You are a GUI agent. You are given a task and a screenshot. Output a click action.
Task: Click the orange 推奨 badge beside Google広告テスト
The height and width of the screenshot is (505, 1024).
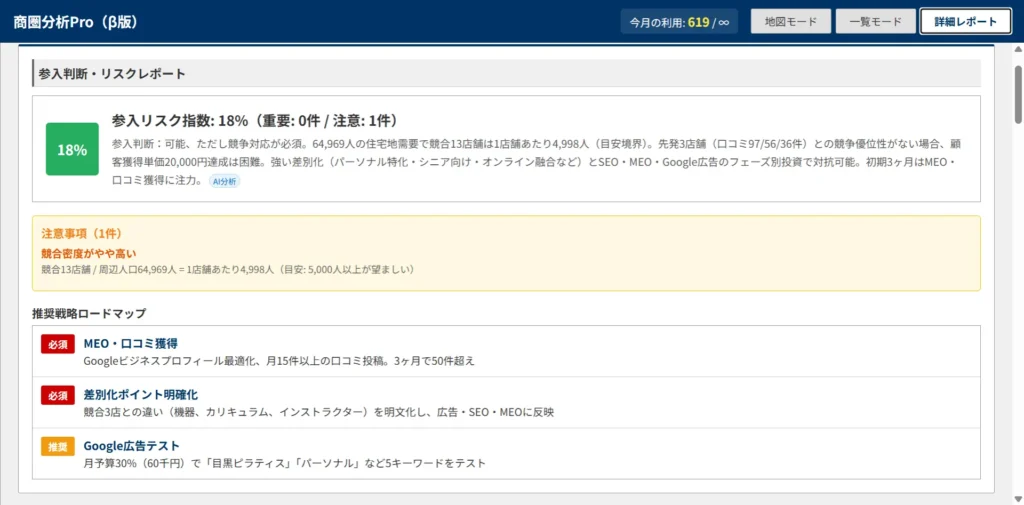[x=58, y=446]
